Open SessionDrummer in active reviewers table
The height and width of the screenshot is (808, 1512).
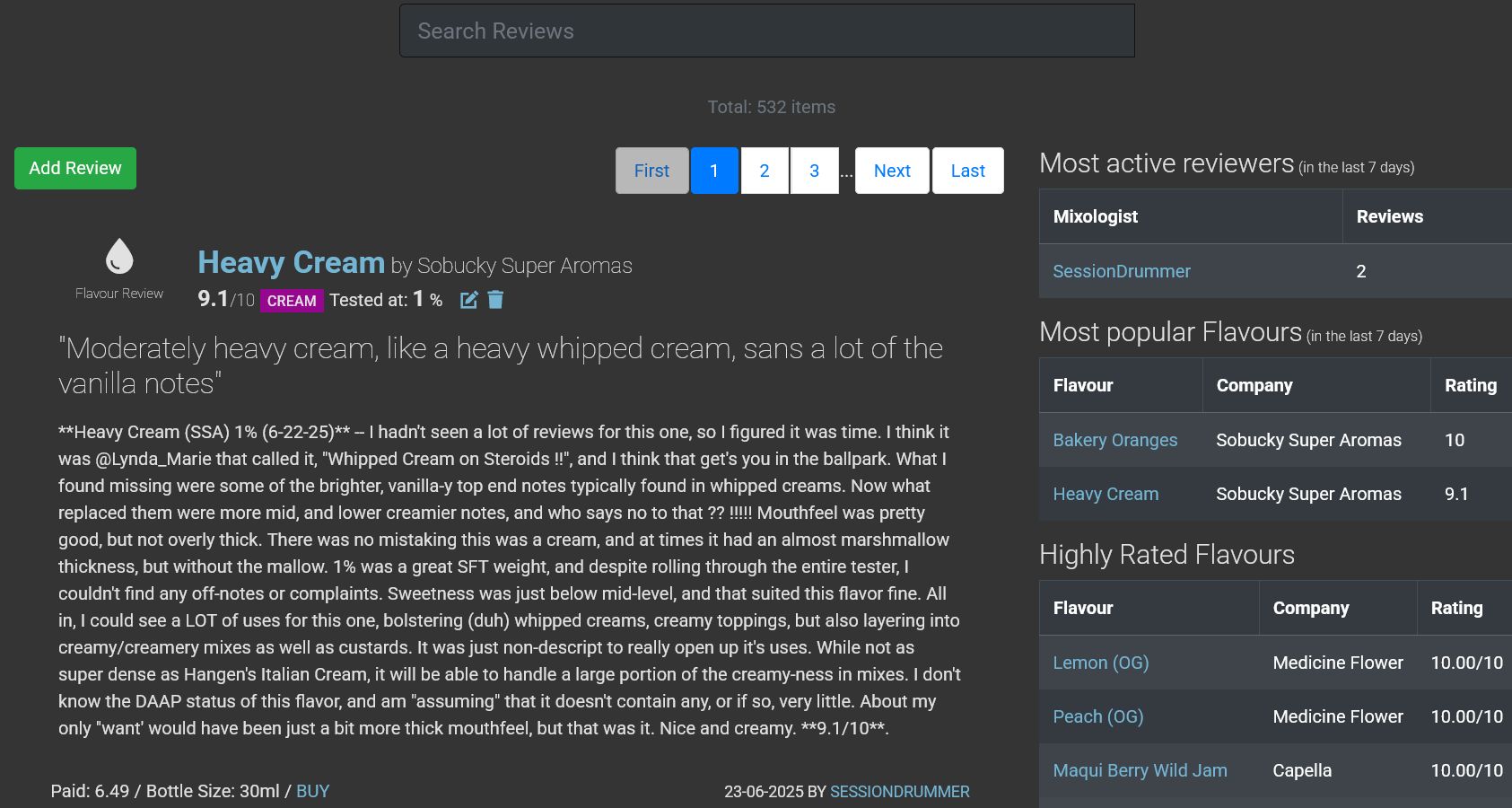(1122, 271)
